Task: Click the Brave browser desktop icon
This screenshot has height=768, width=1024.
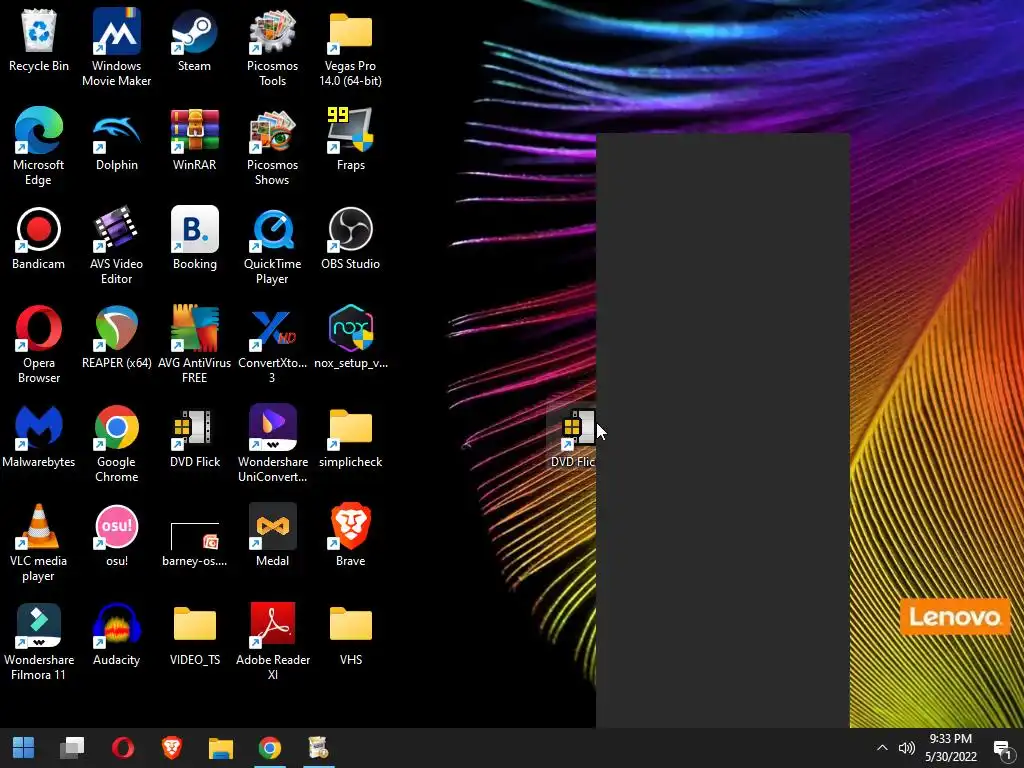Action: pyautogui.click(x=350, y=536)
